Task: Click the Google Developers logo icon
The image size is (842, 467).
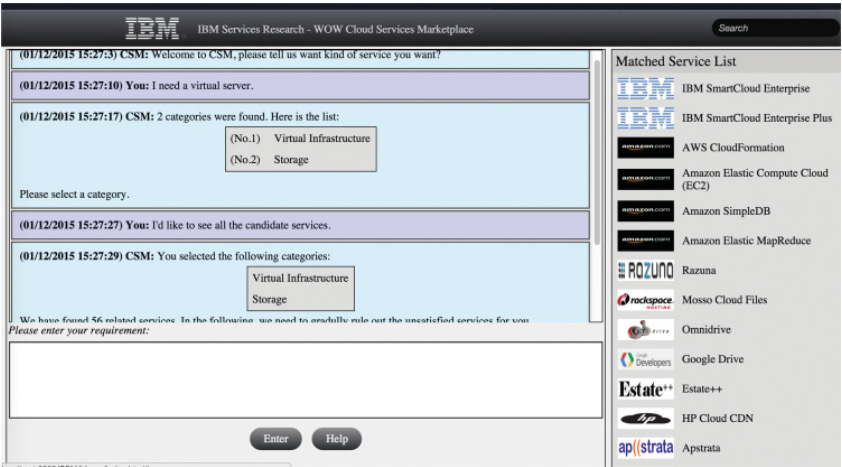Action: (645, 359)
